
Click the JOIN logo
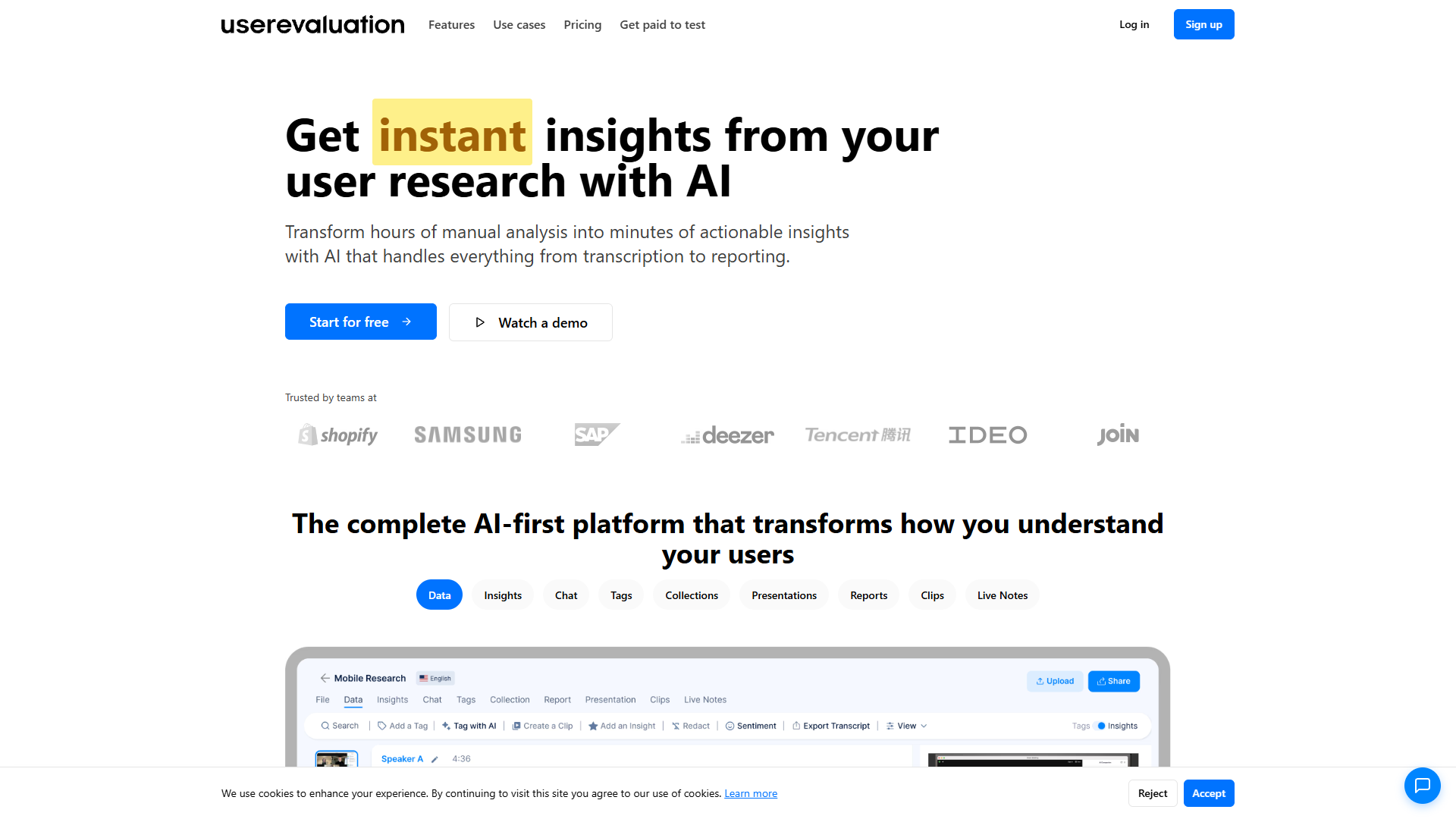pos(1118,435)
